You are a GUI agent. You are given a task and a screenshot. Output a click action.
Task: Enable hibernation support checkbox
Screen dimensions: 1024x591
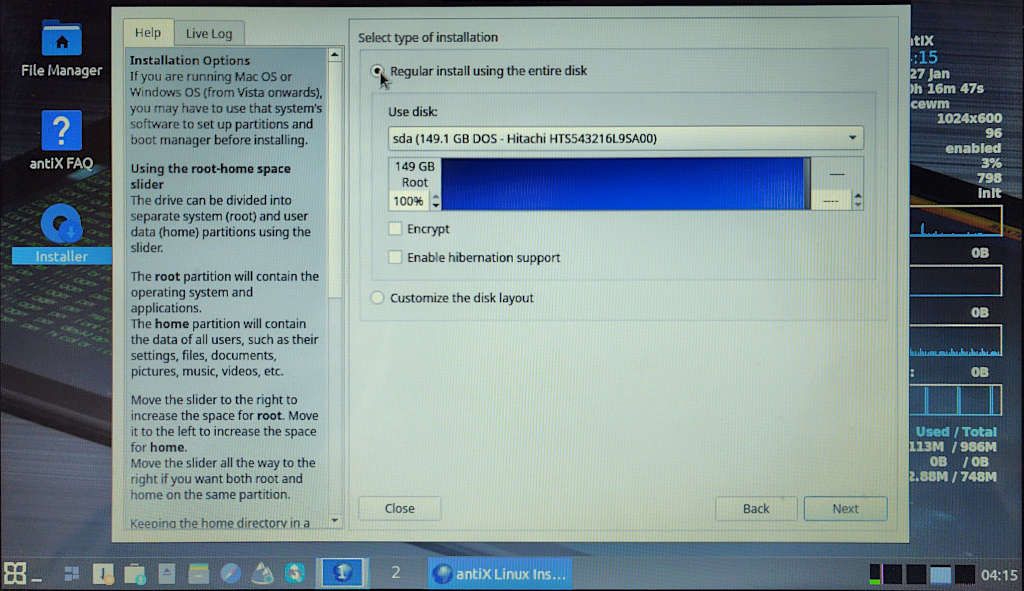tap(395, 258)
